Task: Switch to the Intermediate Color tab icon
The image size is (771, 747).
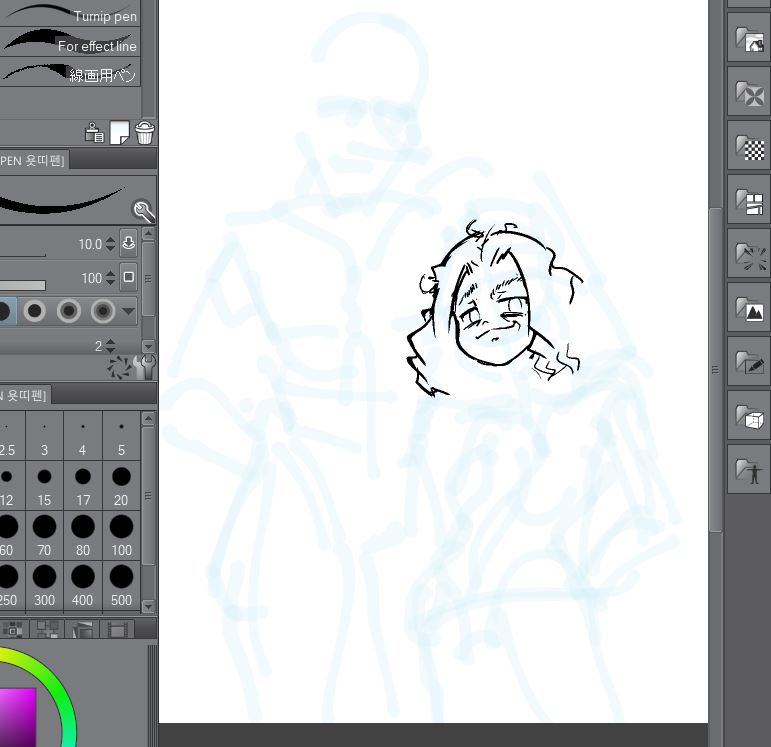Action: 48,629
